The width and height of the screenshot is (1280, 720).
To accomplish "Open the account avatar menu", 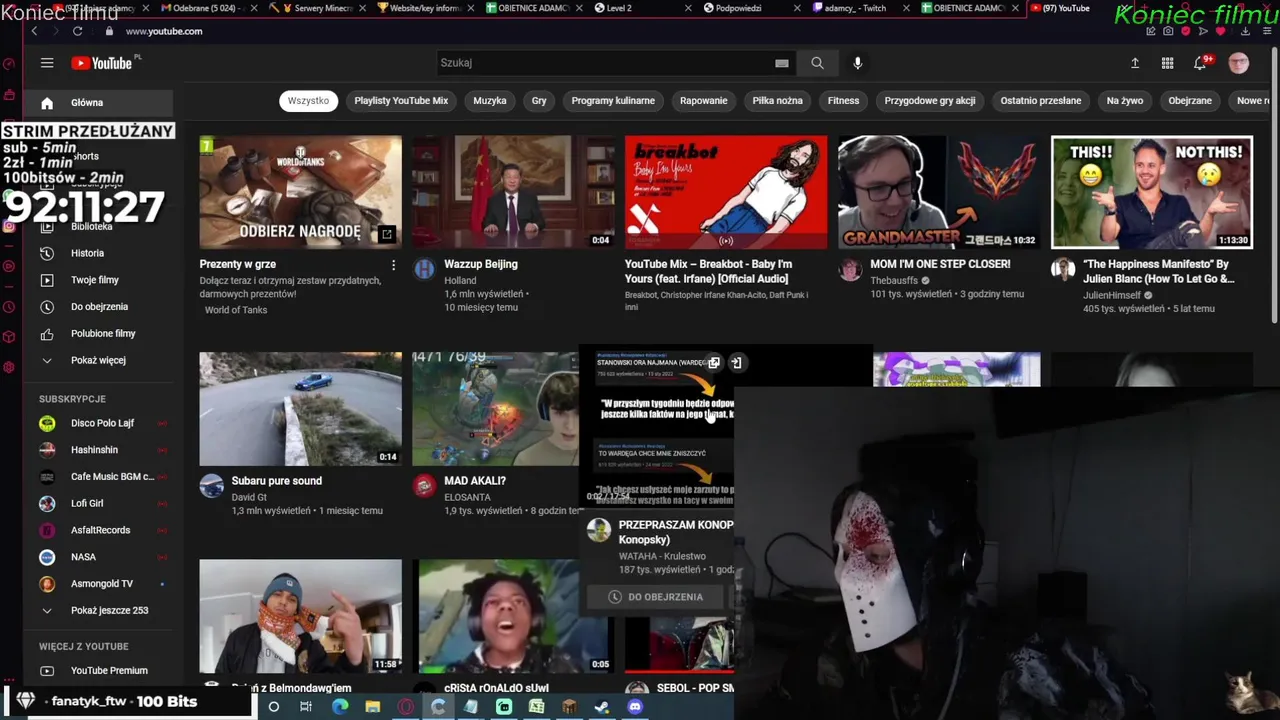I will pyautogui.click(x=1239, y=63).
